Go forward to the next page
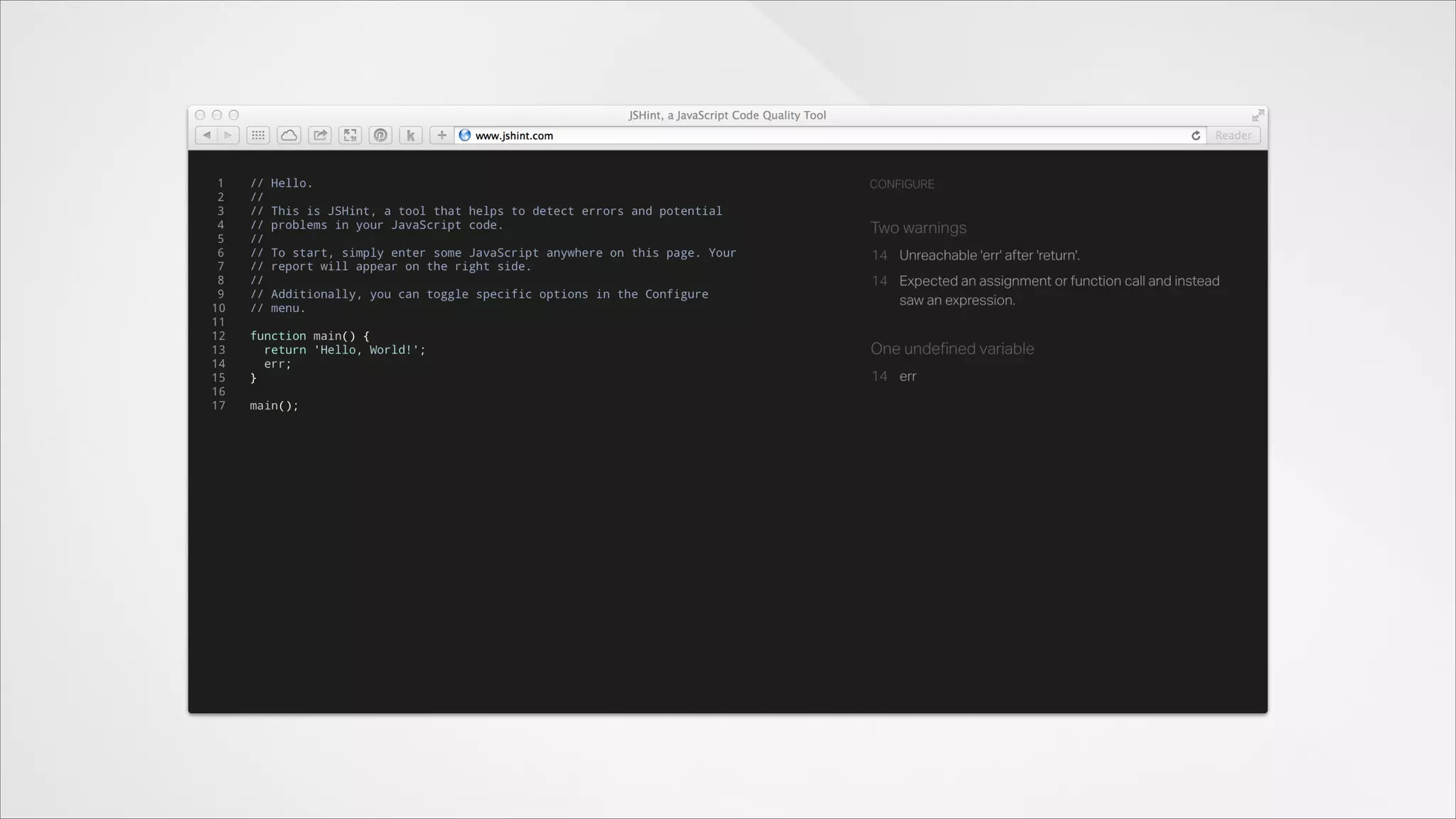Image resolution: width=1456 pixels, height=819 pixels. [227, 135]
